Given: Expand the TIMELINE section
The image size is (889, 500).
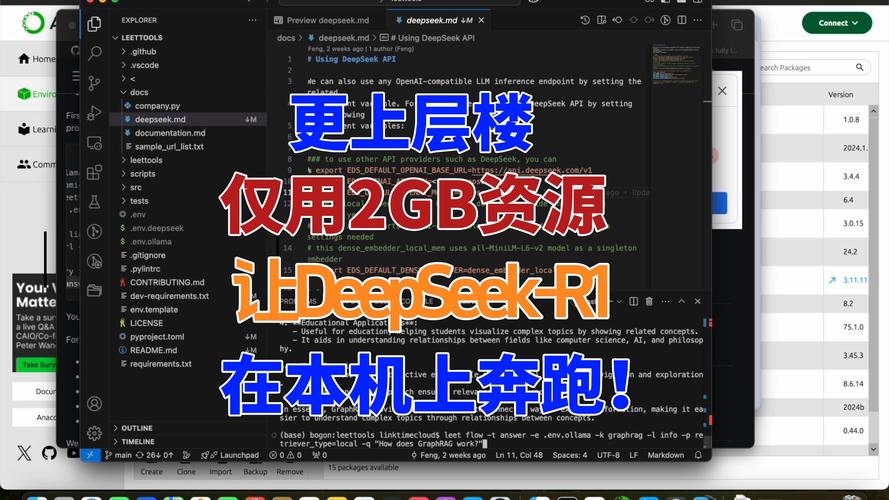Looking at the screenshot, I should click(138, 442).
